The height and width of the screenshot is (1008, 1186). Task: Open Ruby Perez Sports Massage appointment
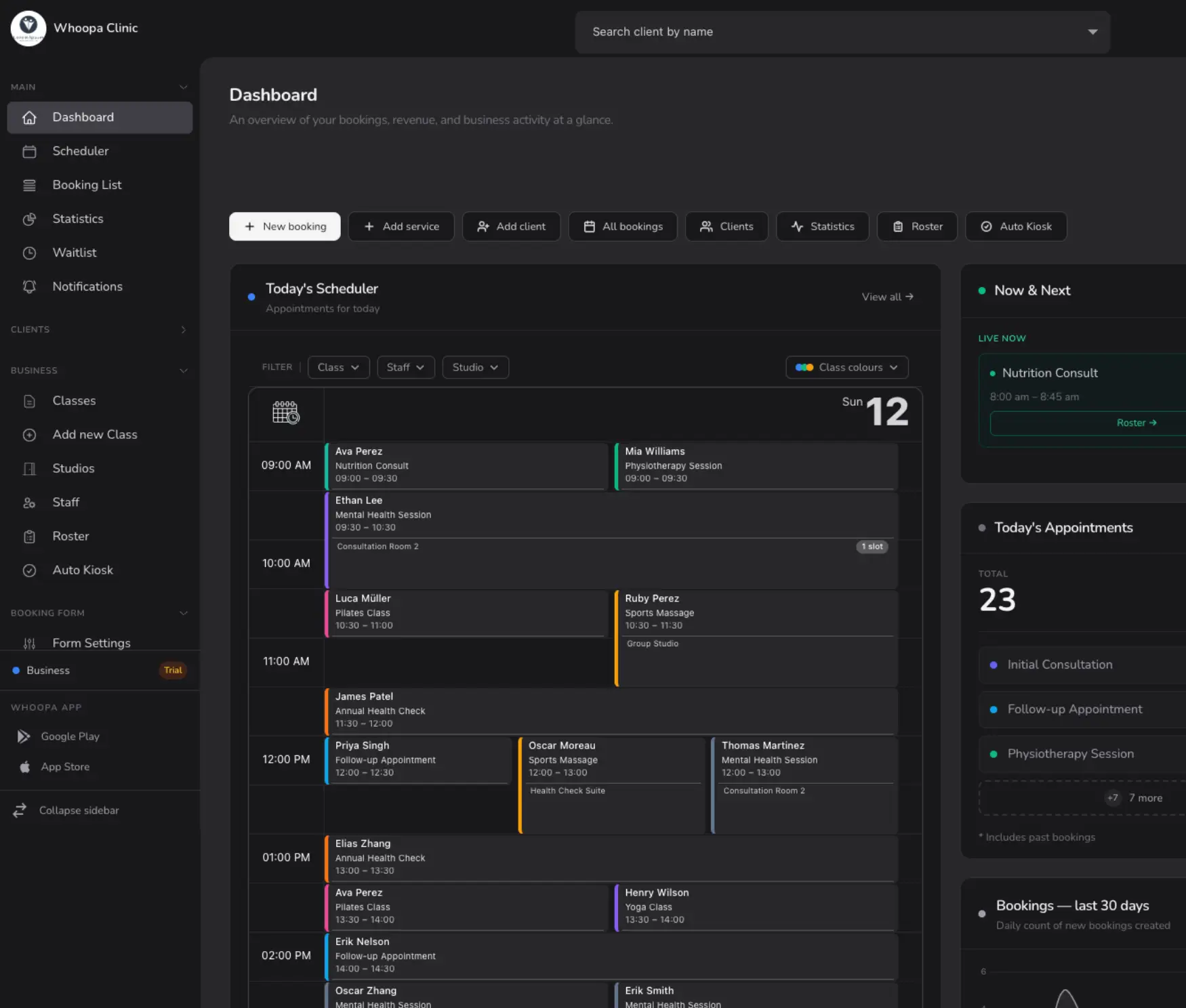pos(756,637)
